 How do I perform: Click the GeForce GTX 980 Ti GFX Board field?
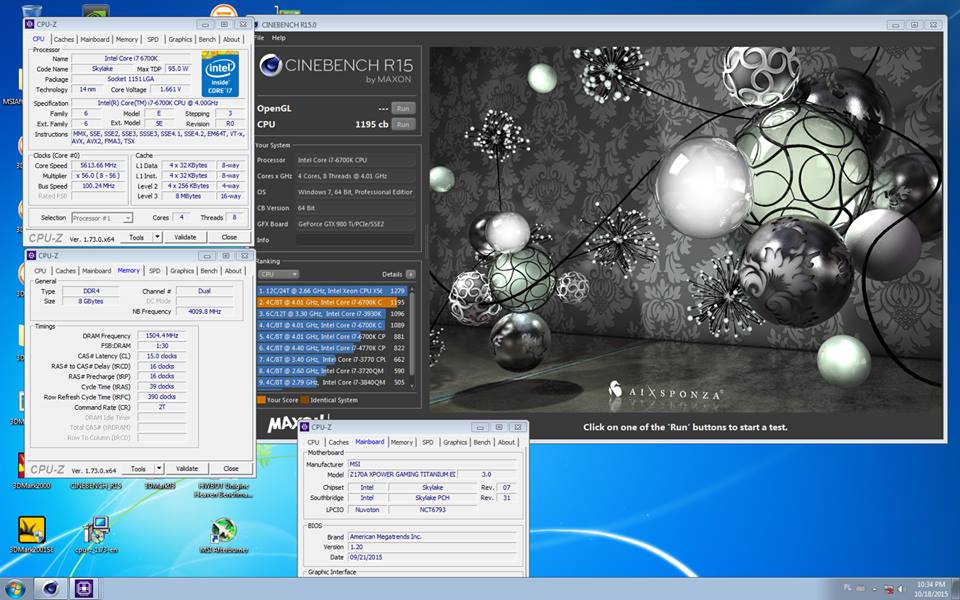355,224
